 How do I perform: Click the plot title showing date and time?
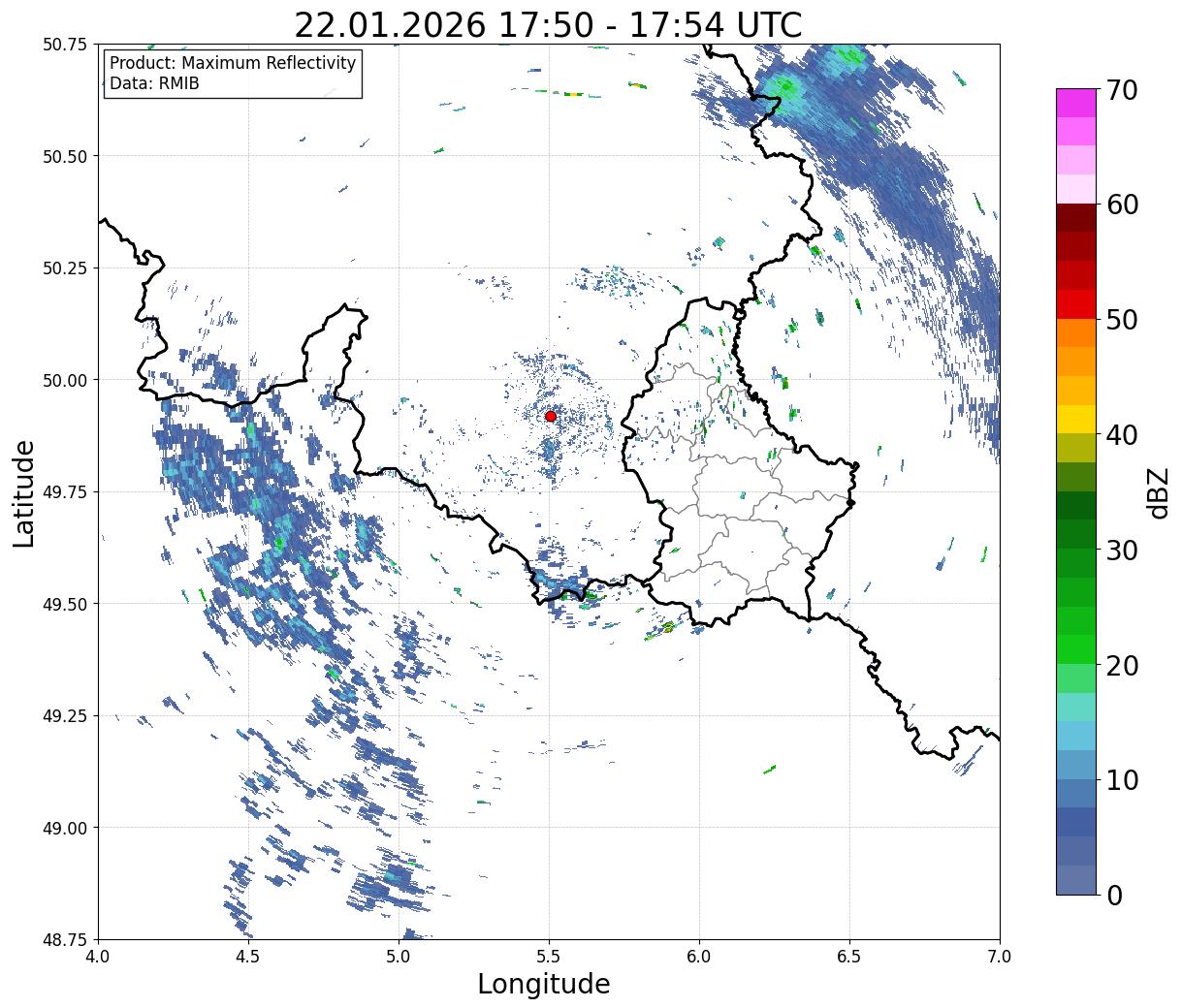pos(548,24)
